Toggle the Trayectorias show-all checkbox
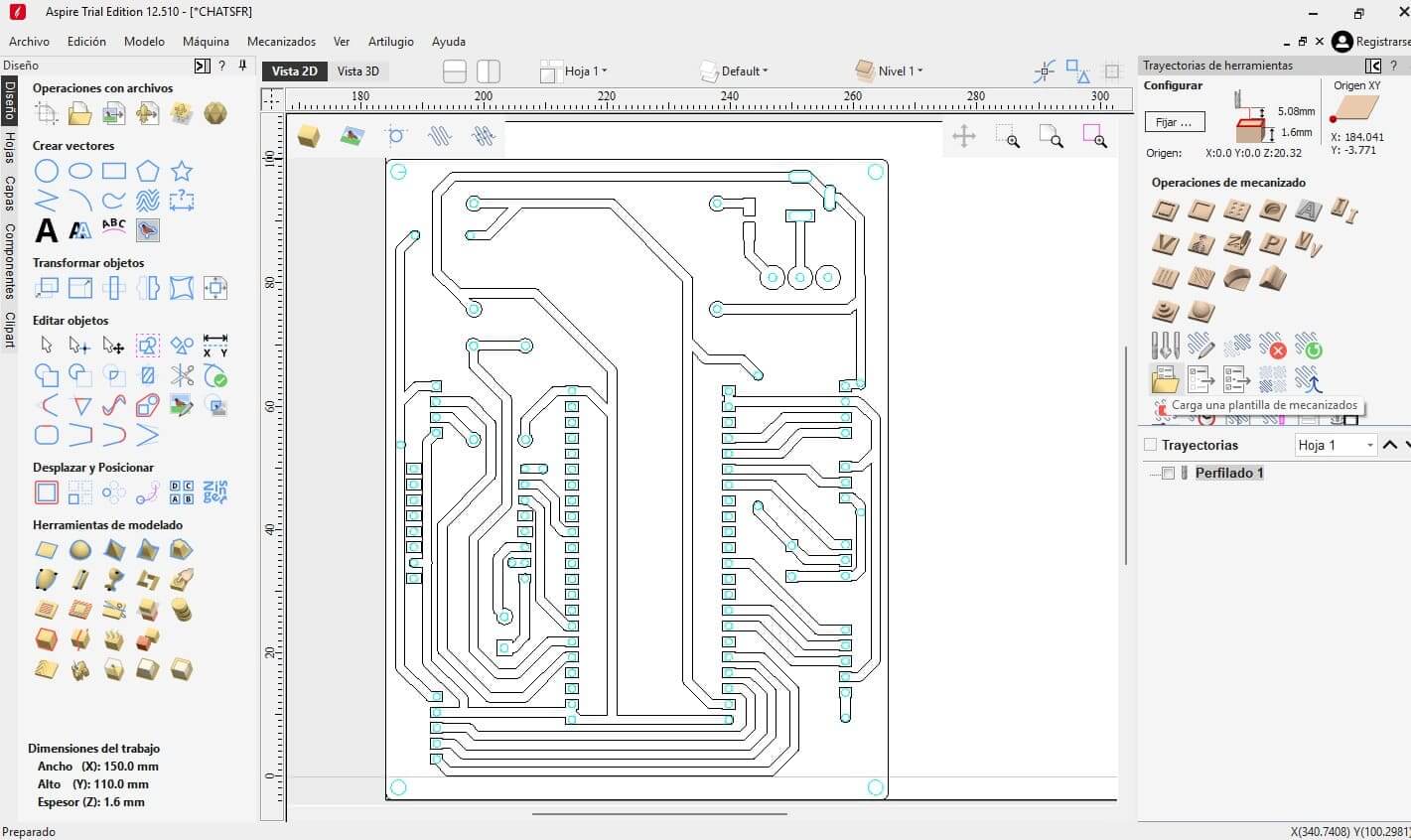 coord(1151,445)
